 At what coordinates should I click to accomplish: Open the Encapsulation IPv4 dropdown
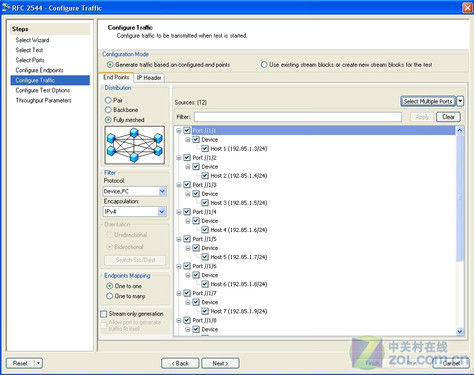pos(162,212)
